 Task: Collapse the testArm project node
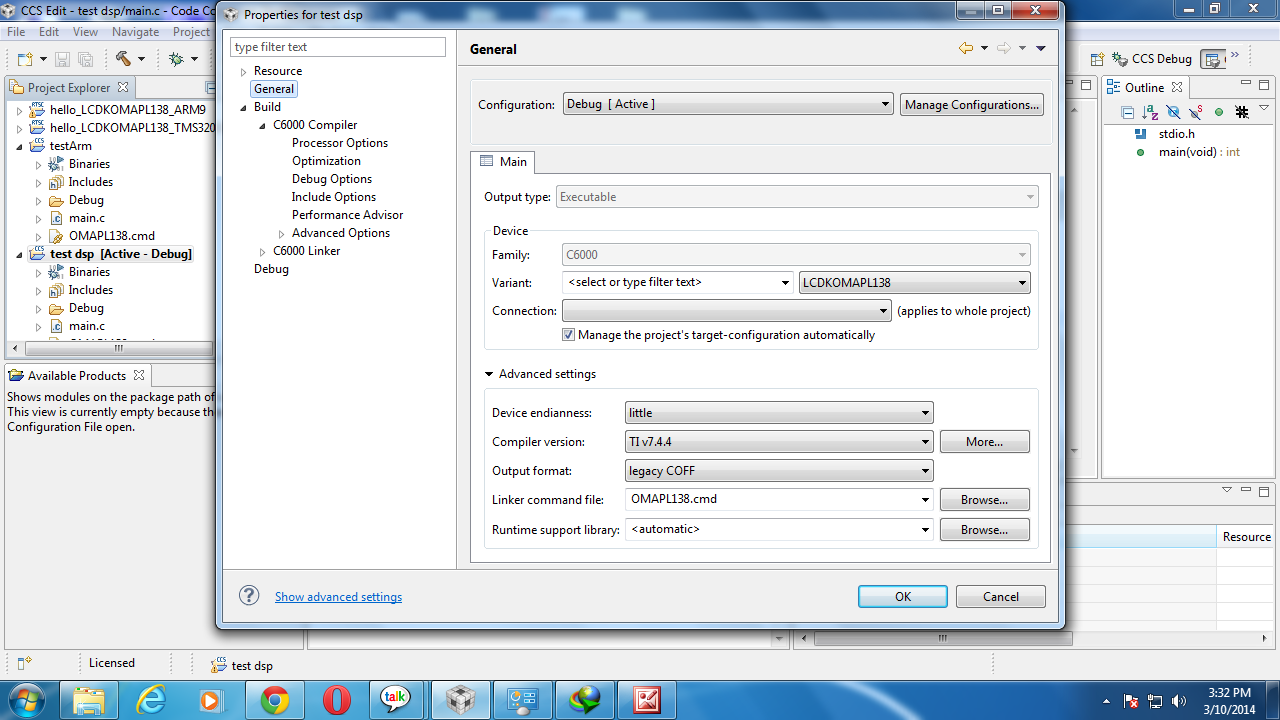coord(19,146)
